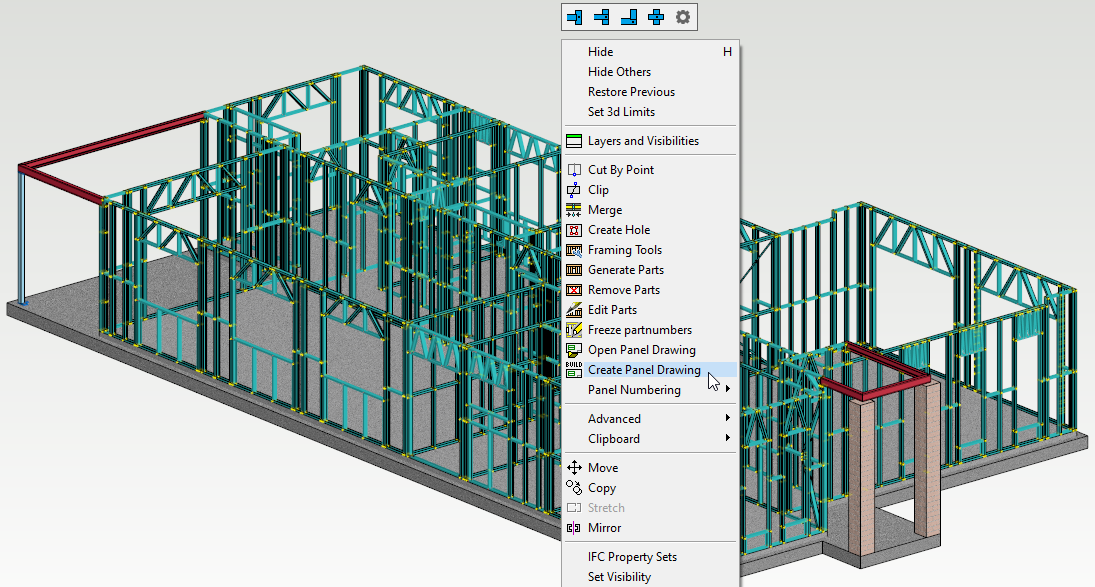Click Set Visibility menu entry
1095x587 pixels.
(619, 577)
